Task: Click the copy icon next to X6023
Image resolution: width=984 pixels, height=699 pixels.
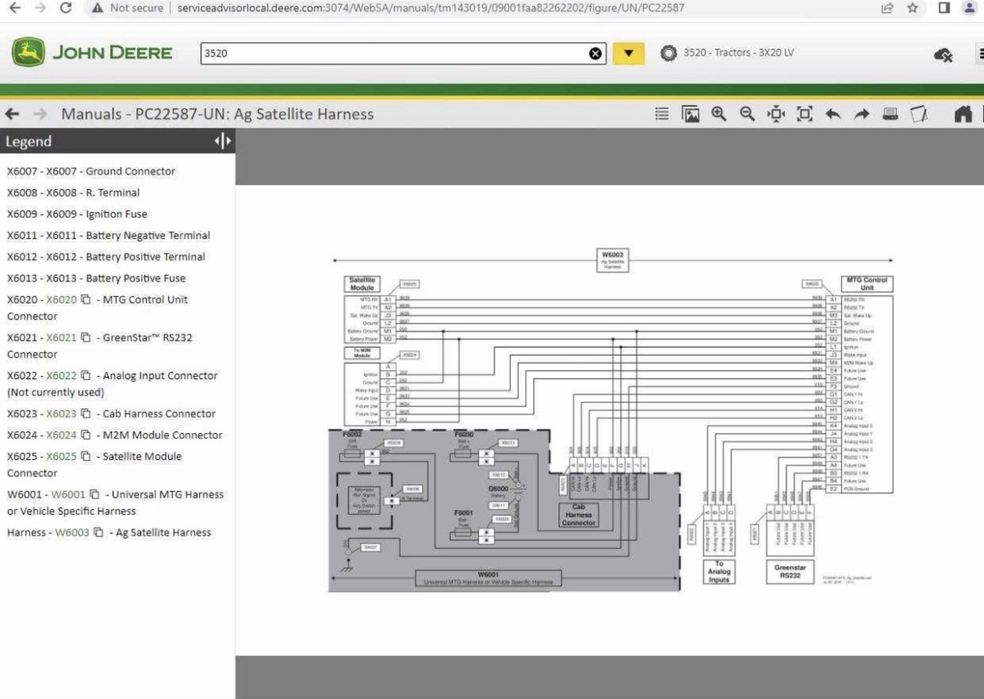Action: coord(86,414)
